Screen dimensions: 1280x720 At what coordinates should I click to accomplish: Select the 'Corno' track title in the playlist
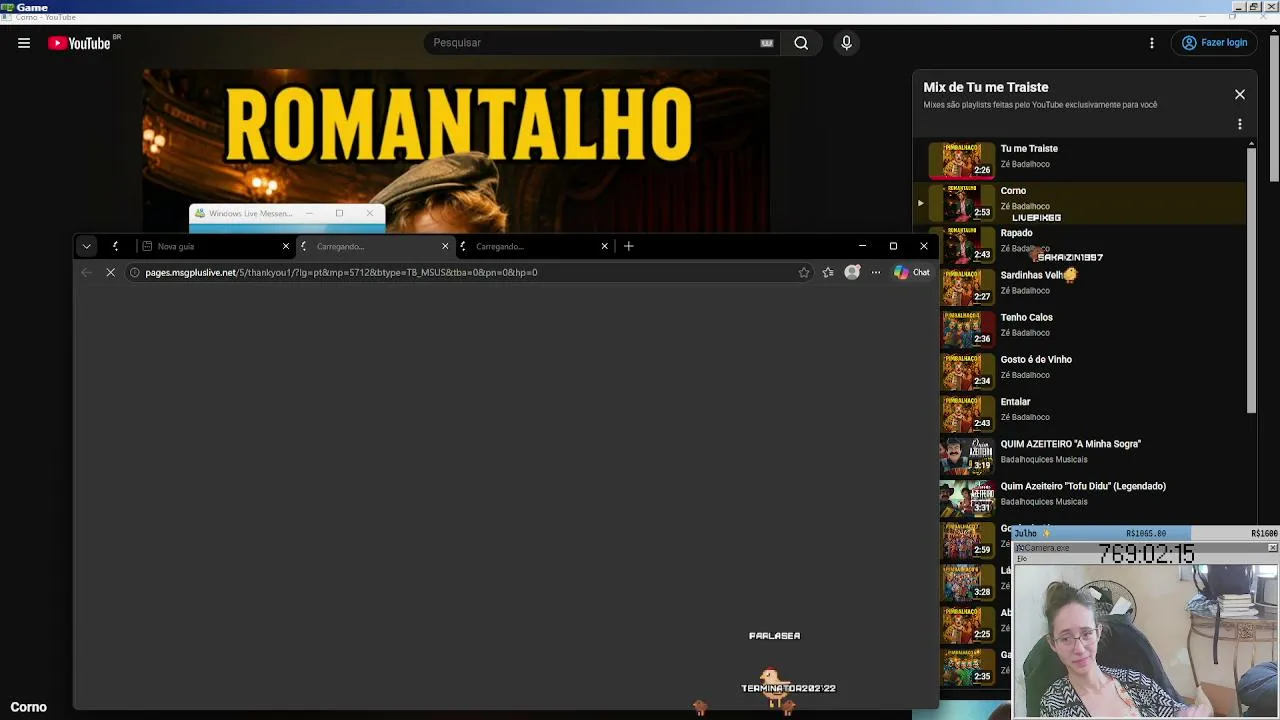click(x=1013, y=191)
